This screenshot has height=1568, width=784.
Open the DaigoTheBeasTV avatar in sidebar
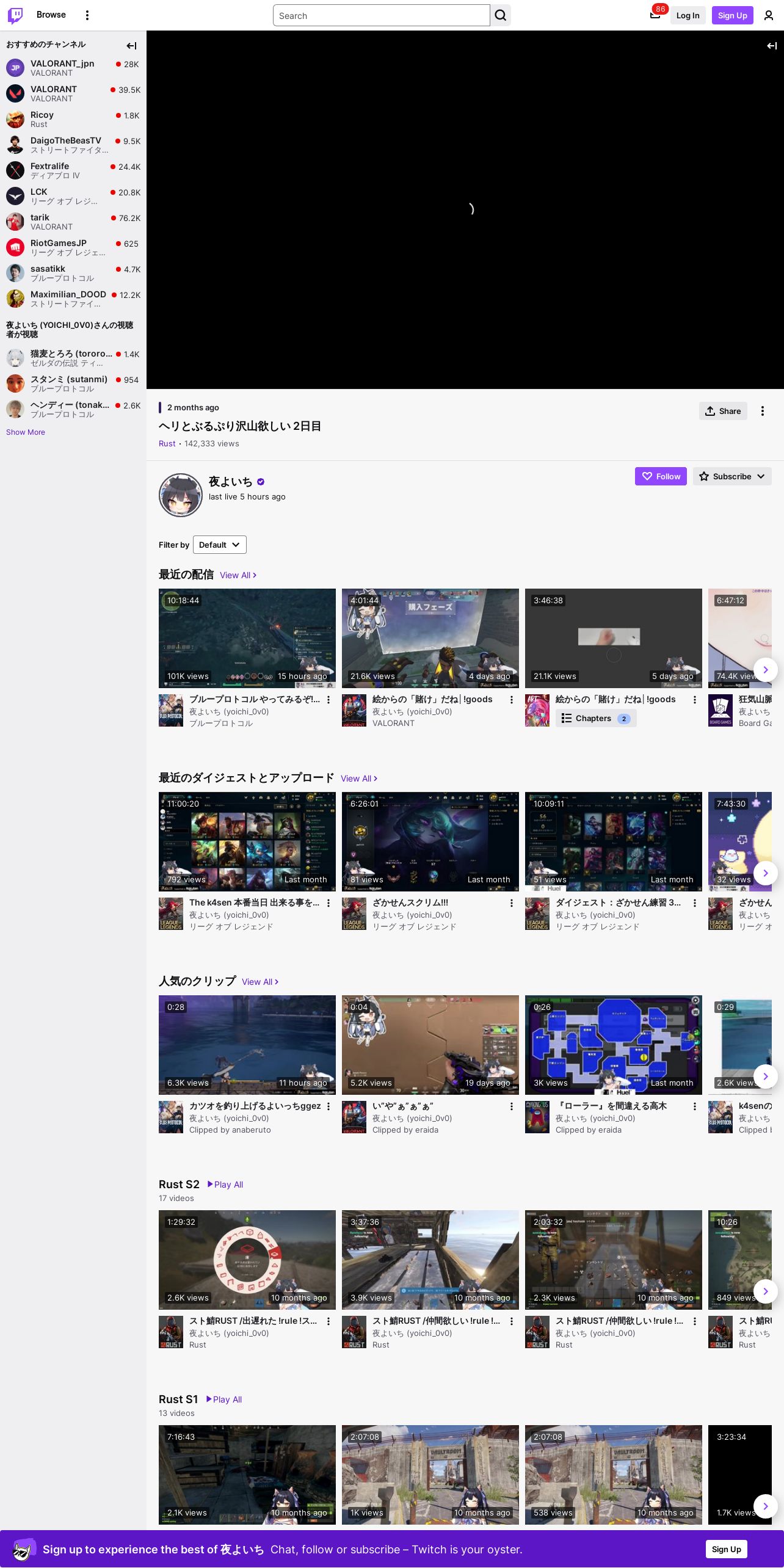coord(15,145)
